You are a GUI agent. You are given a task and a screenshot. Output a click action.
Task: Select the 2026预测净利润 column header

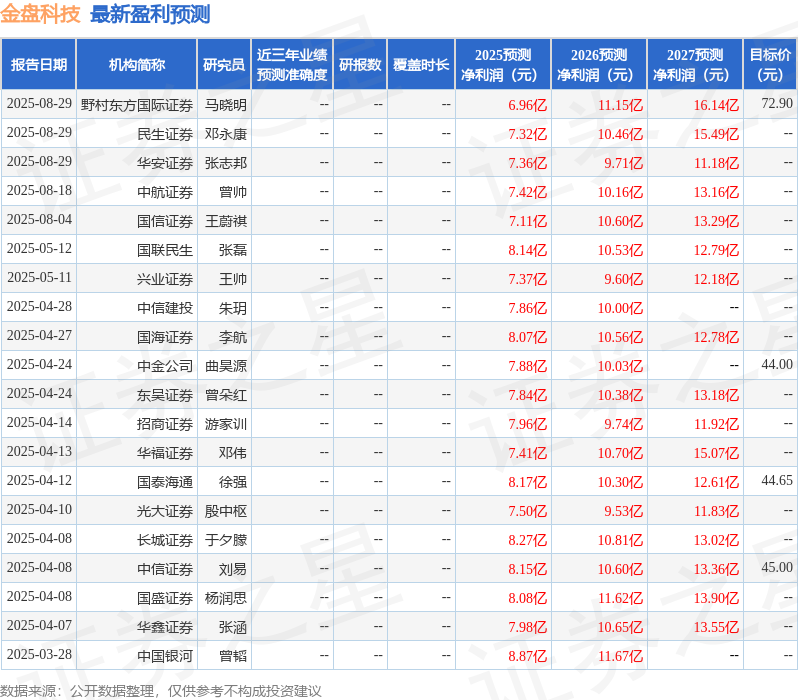pos(599,65)
